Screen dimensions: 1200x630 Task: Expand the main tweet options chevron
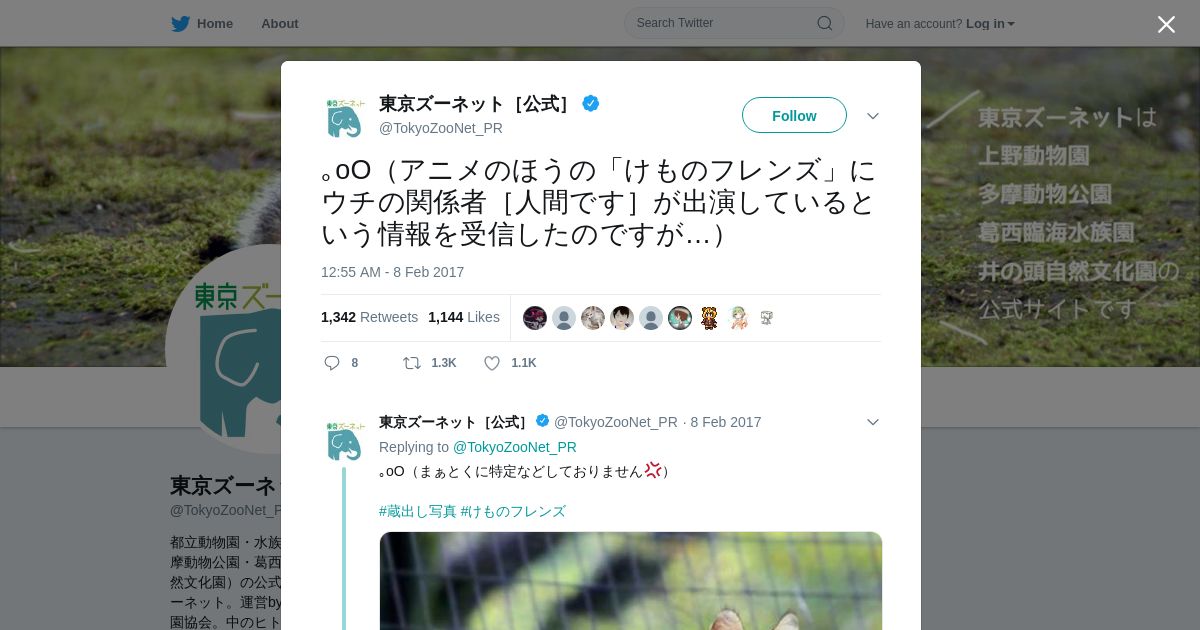873,116
